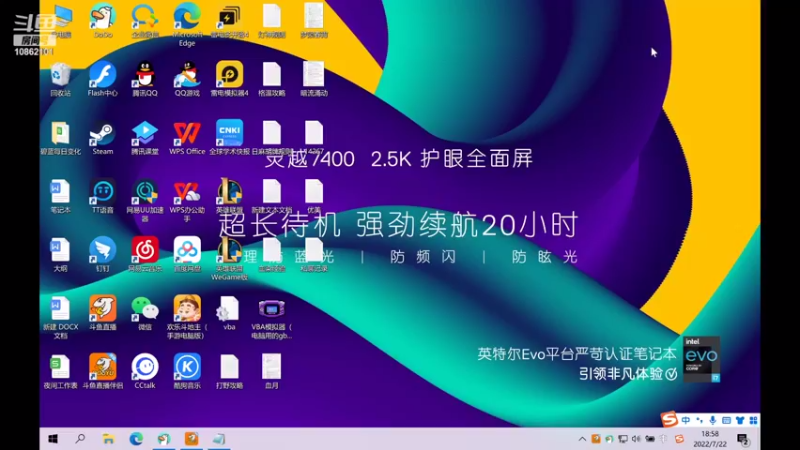Open Sogou soft keyboard icon
This screenshot has width=800, height=450.
[x=726, y=420]
